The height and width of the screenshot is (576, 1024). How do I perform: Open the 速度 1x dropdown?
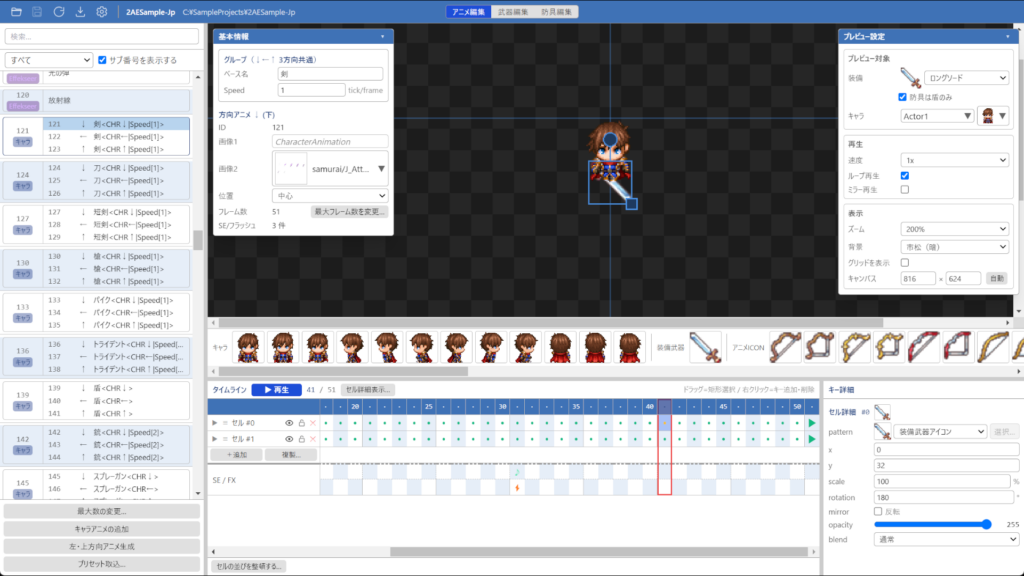[x=955, y=160]
